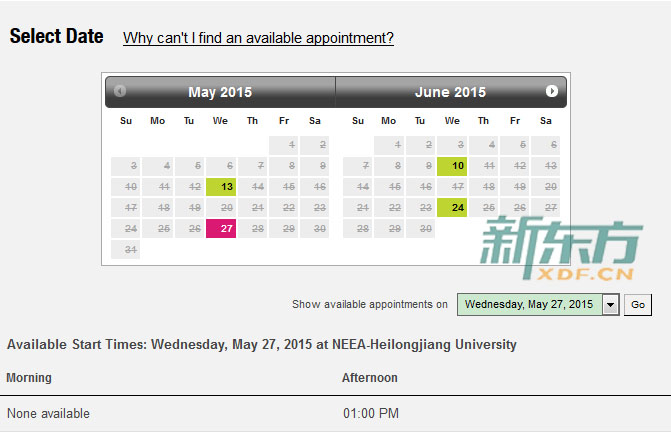Click the Wednesday, May 27, 2015 combo box
Viewport: 671px width, 433px height.
538,305
